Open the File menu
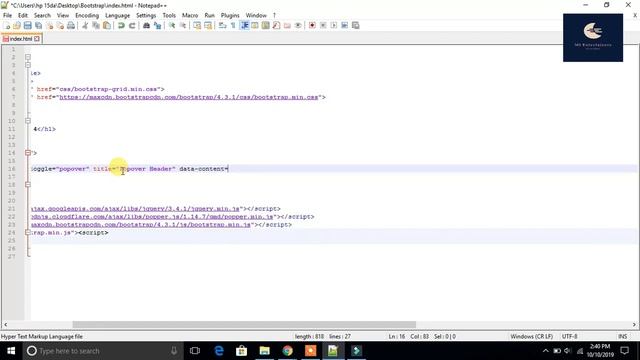This screenshot has height=360, width=640. (x=7, y=16)
